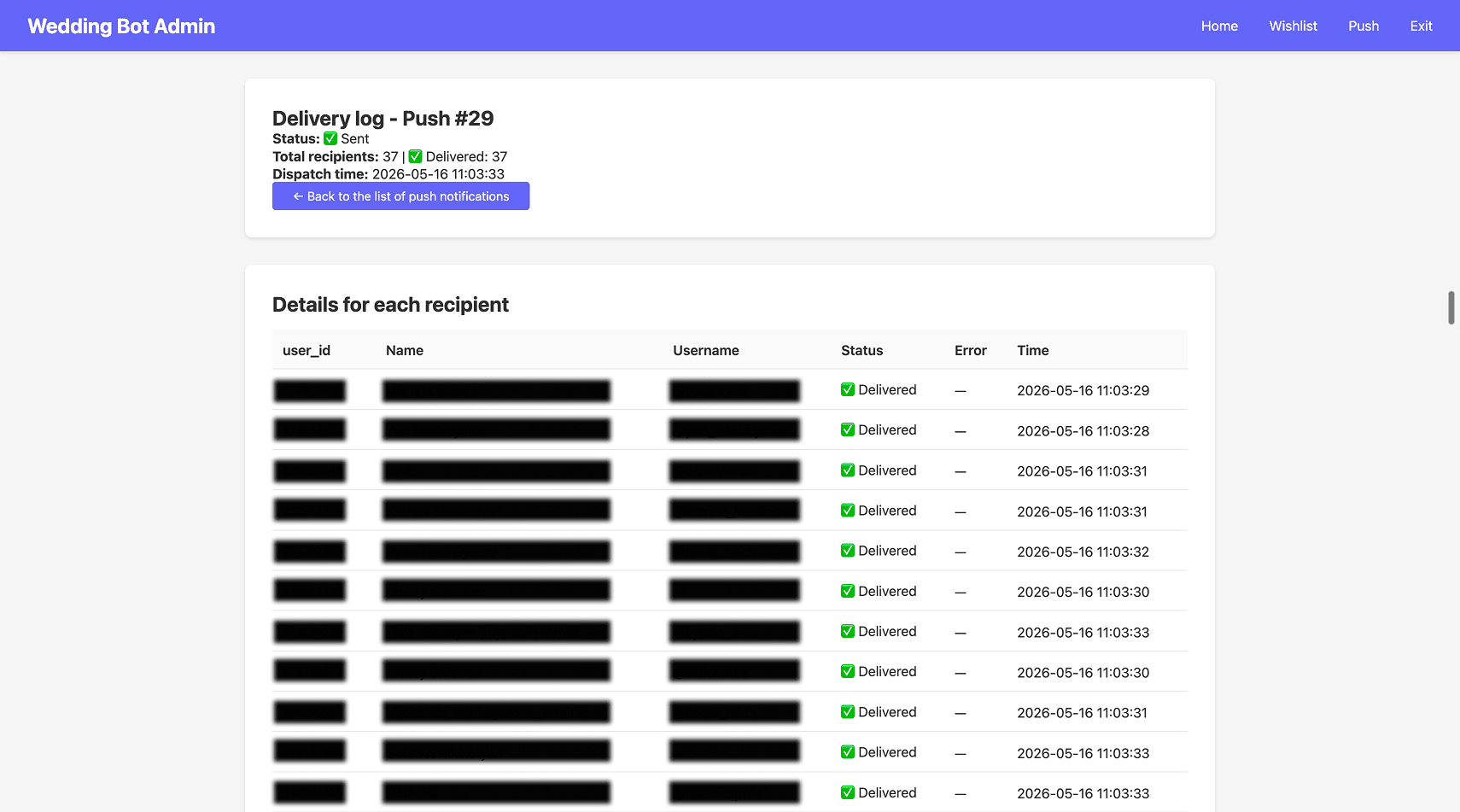Go to the Push nav link

(x=1364, y=26)
